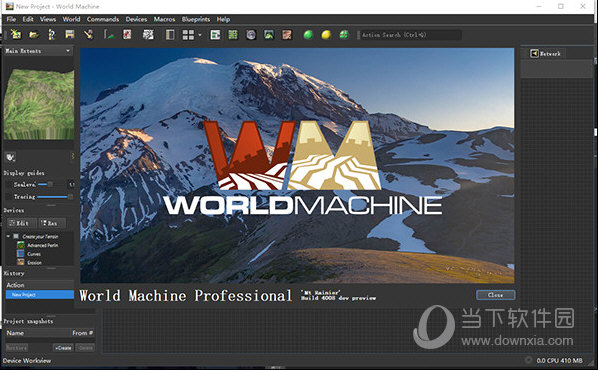The image size is (598, 370).
Task: Select the Erosion device in tree
Action: point(34,262)
